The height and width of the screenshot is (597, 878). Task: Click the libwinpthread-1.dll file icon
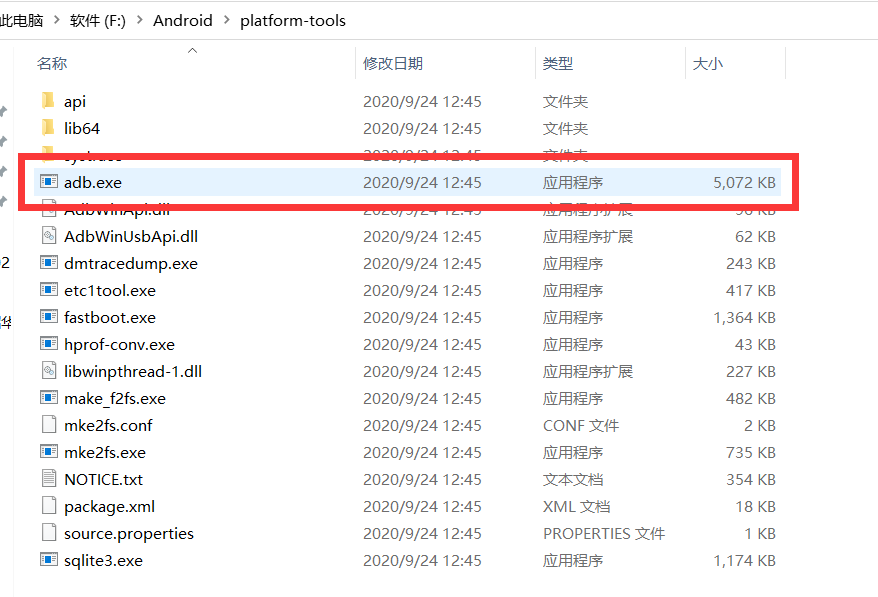coord(49,371)
